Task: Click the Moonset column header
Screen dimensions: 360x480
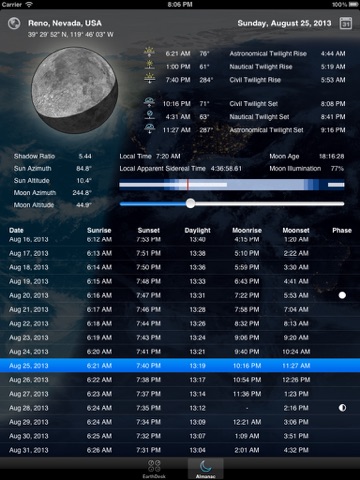Action: pos(296,230)
